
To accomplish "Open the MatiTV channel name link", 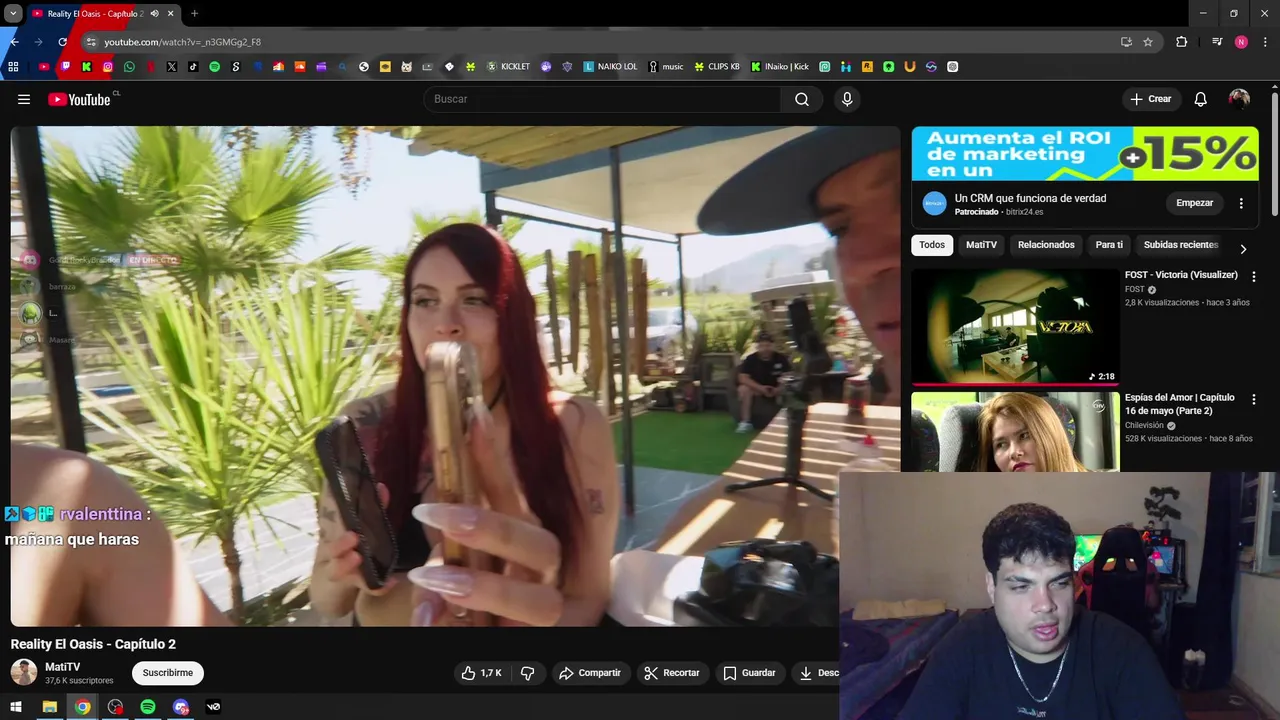I will (62, 667).
